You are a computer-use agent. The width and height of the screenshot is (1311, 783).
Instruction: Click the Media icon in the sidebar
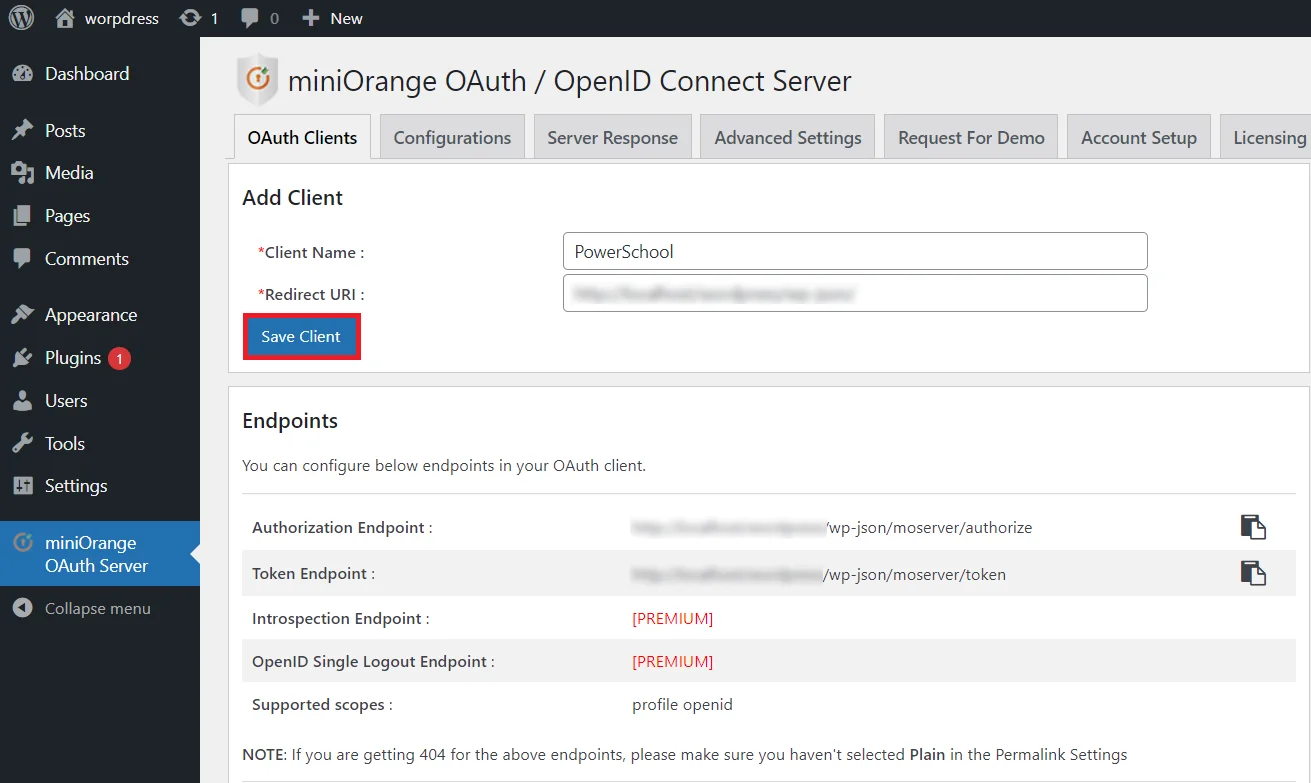tap(23, 173)
